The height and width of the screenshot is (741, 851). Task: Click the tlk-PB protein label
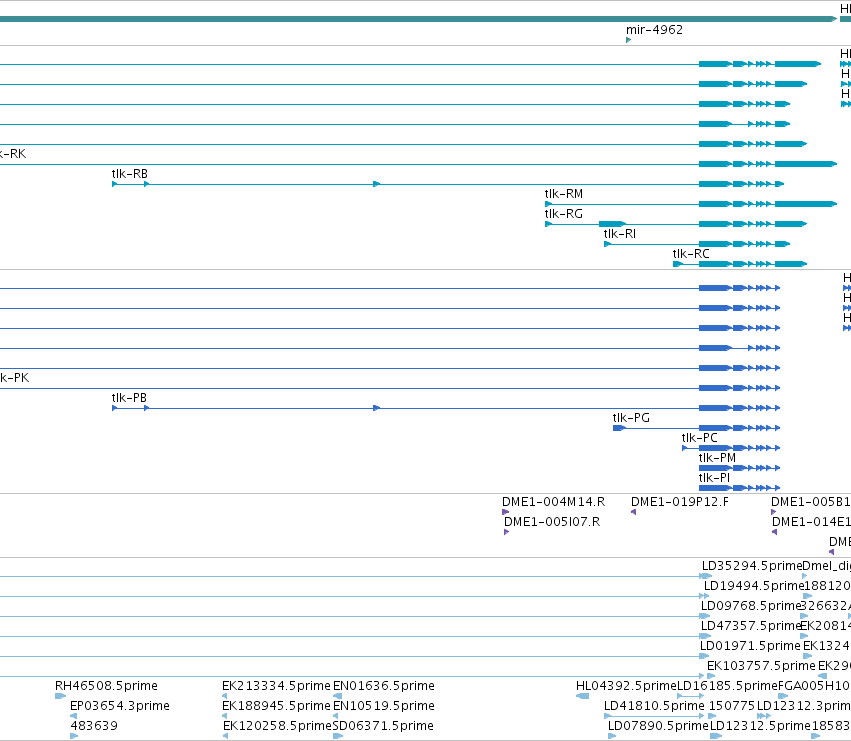[x=129, y=398]
